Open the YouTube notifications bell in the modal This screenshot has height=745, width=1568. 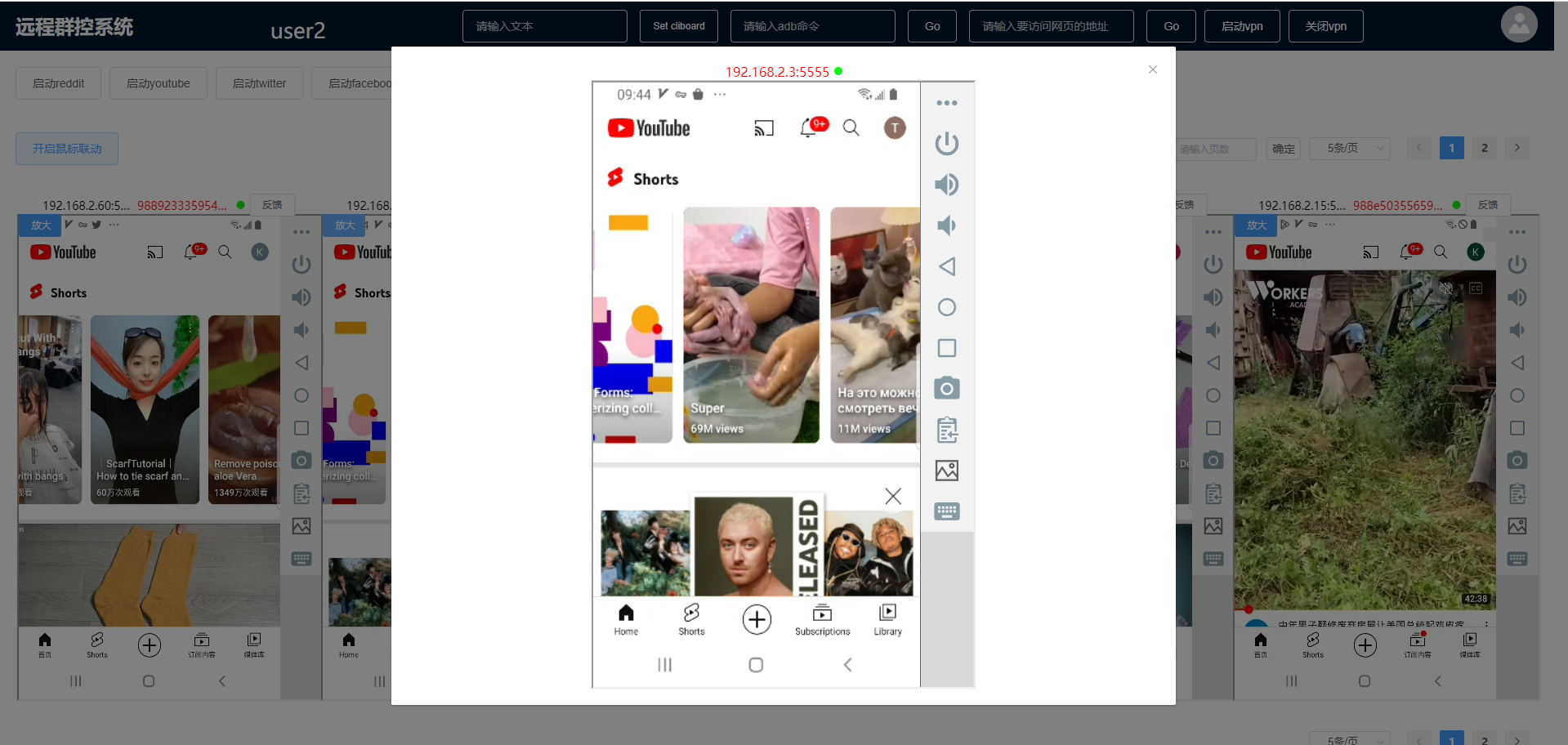(813, 127)
